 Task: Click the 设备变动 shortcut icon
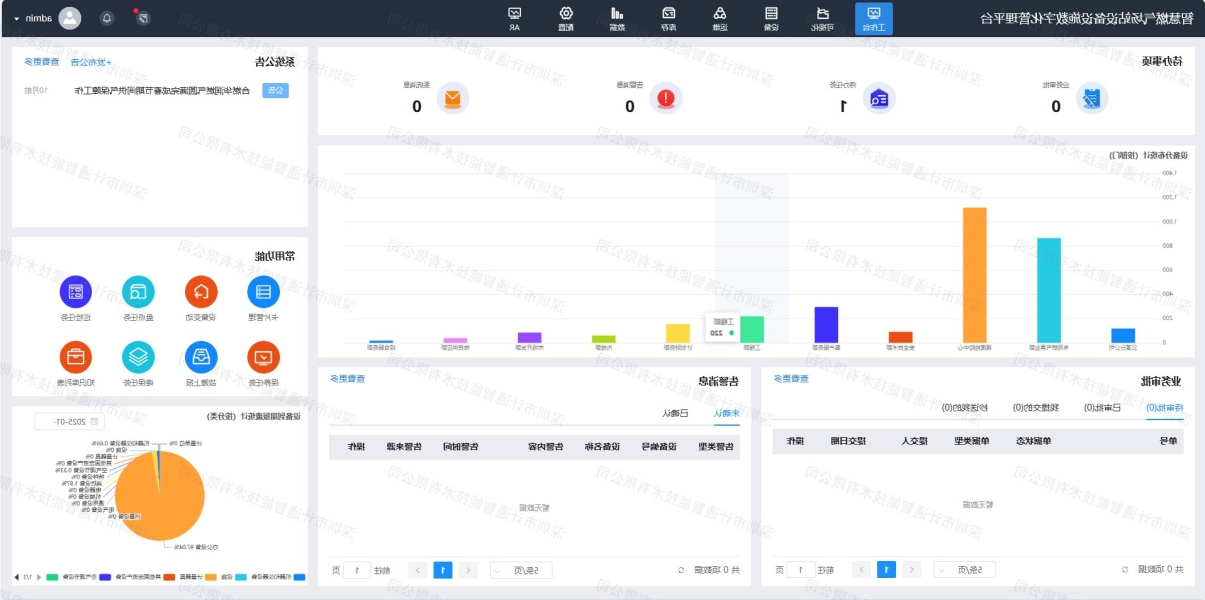pos(201,292)
